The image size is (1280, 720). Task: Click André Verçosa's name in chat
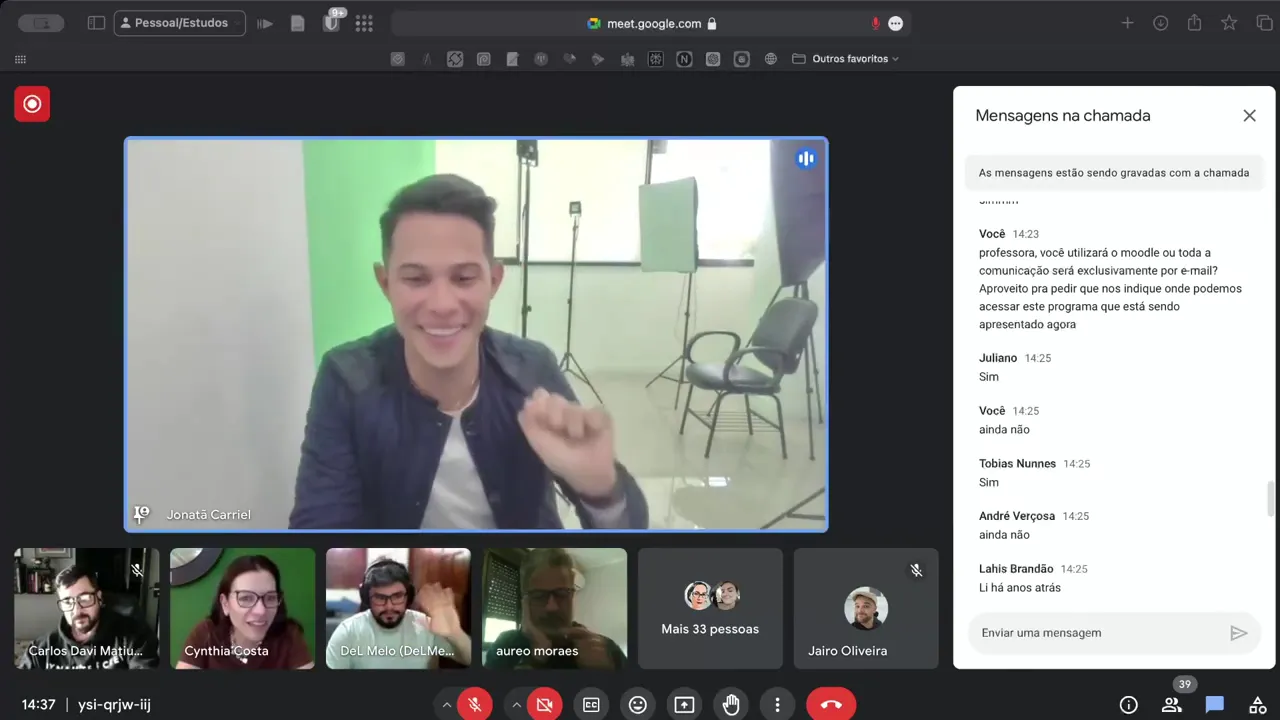click(x=1017, y=516)
